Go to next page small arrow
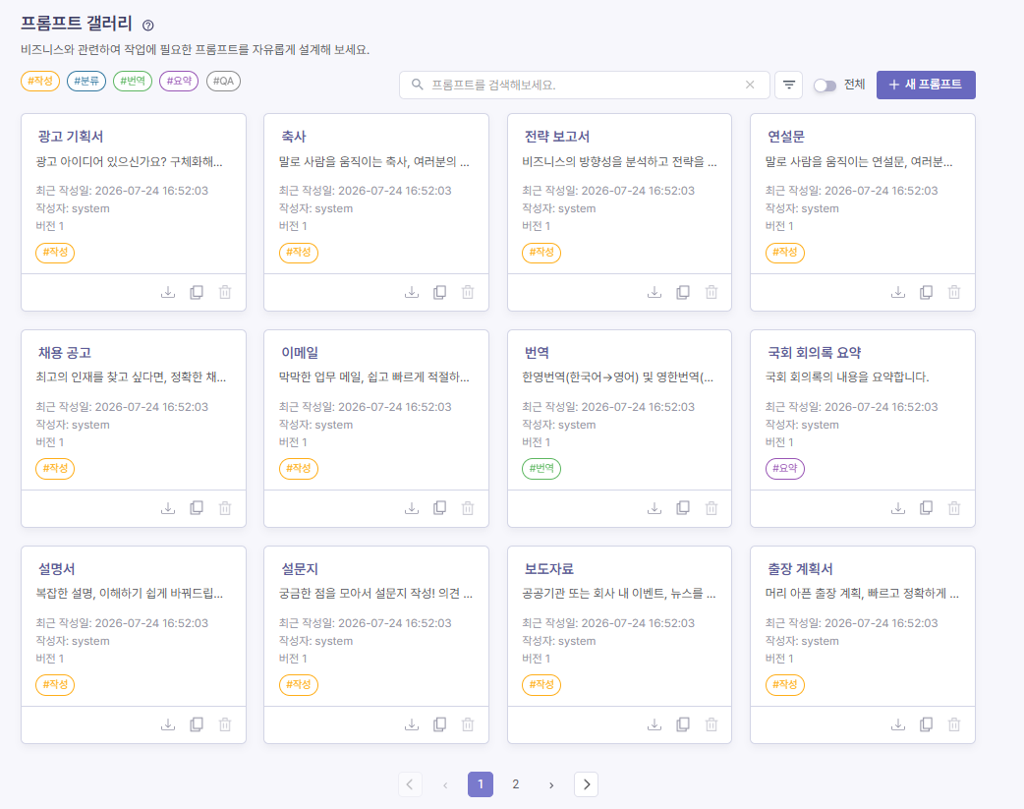The image size is (1024, 809). coord(551,785)
